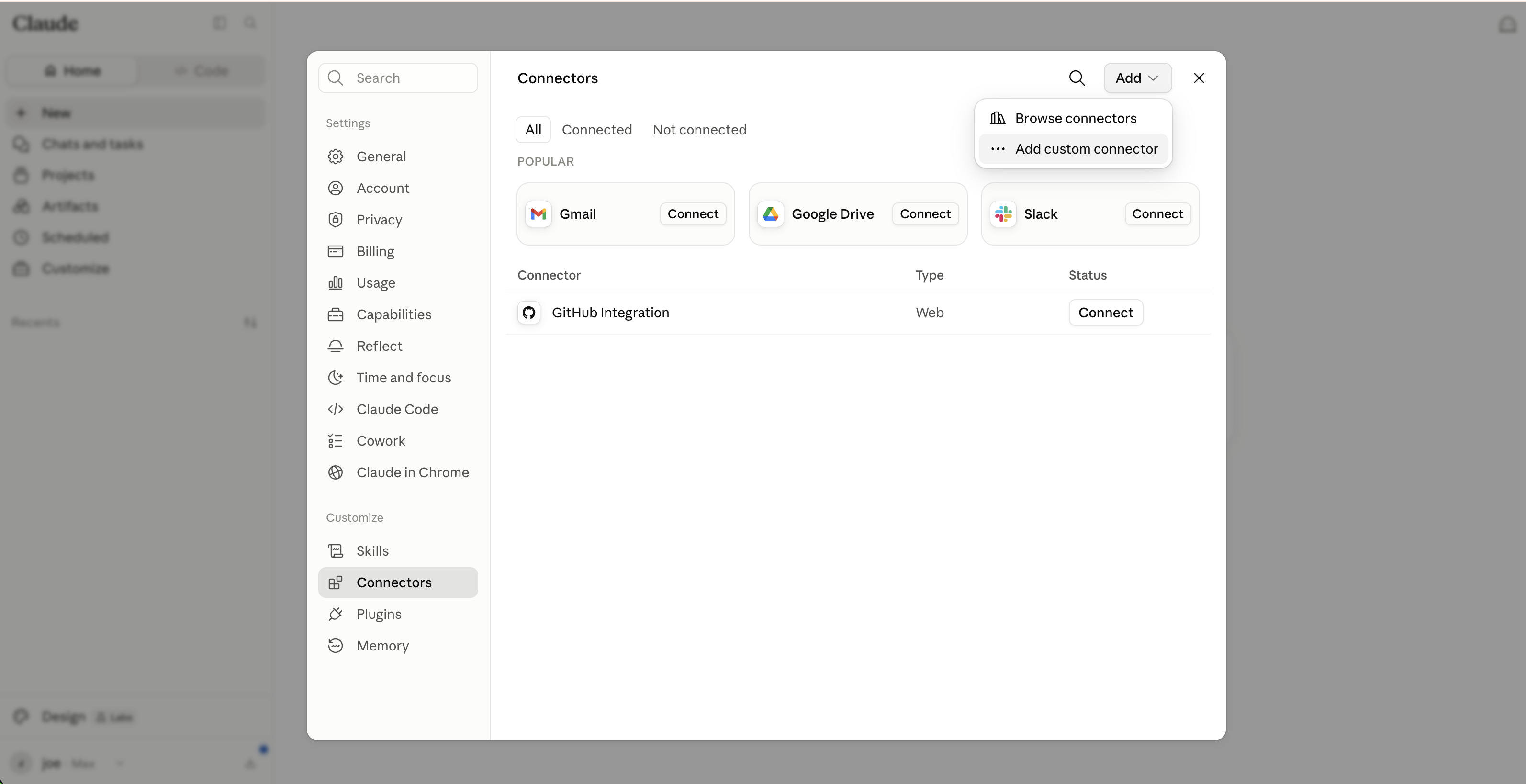Open Scheduled in background sidebar
This screenshot has height=784, width=1526.
[x=135, y=237]
